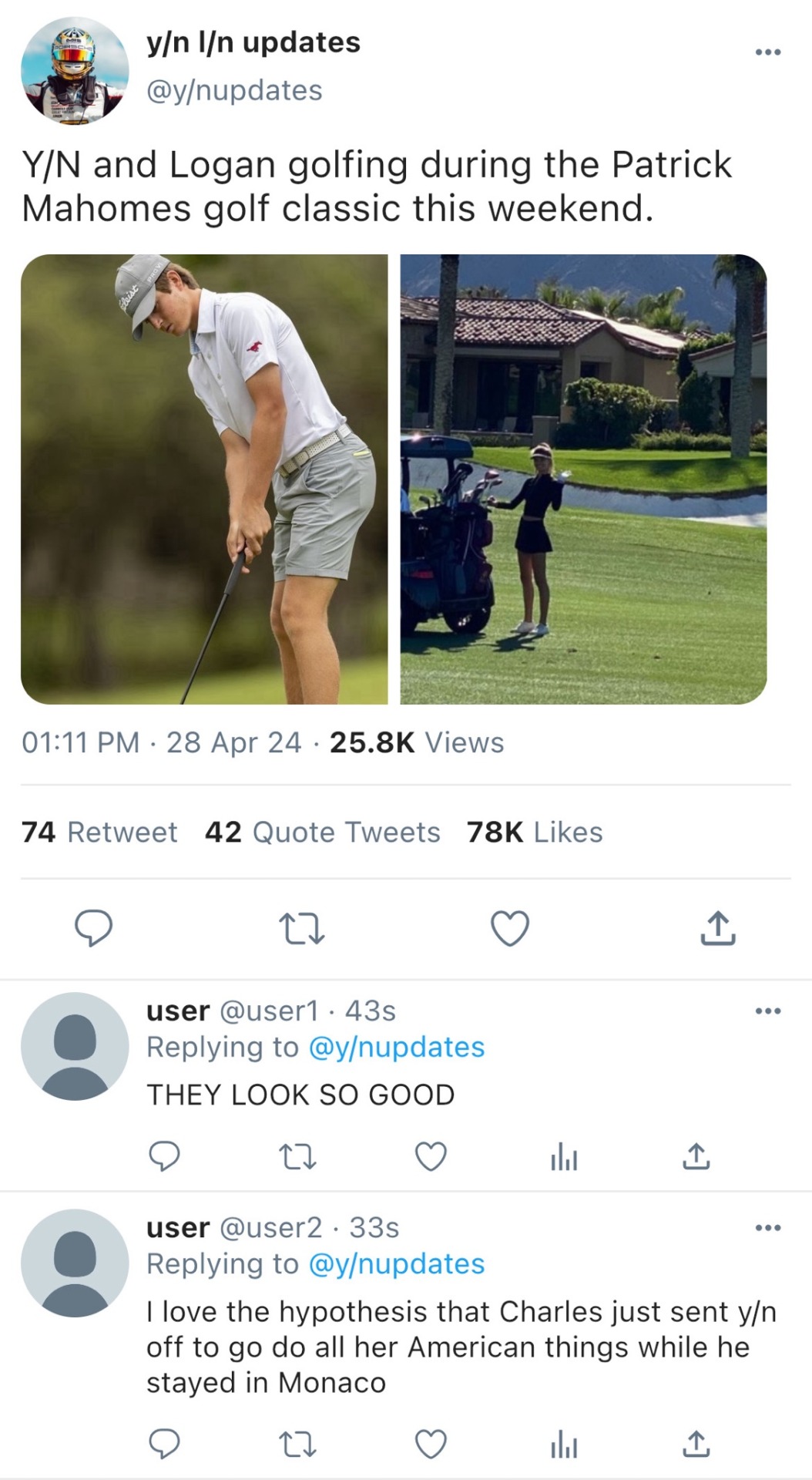
Task: Open more options for main tweet
Action: 768,52
